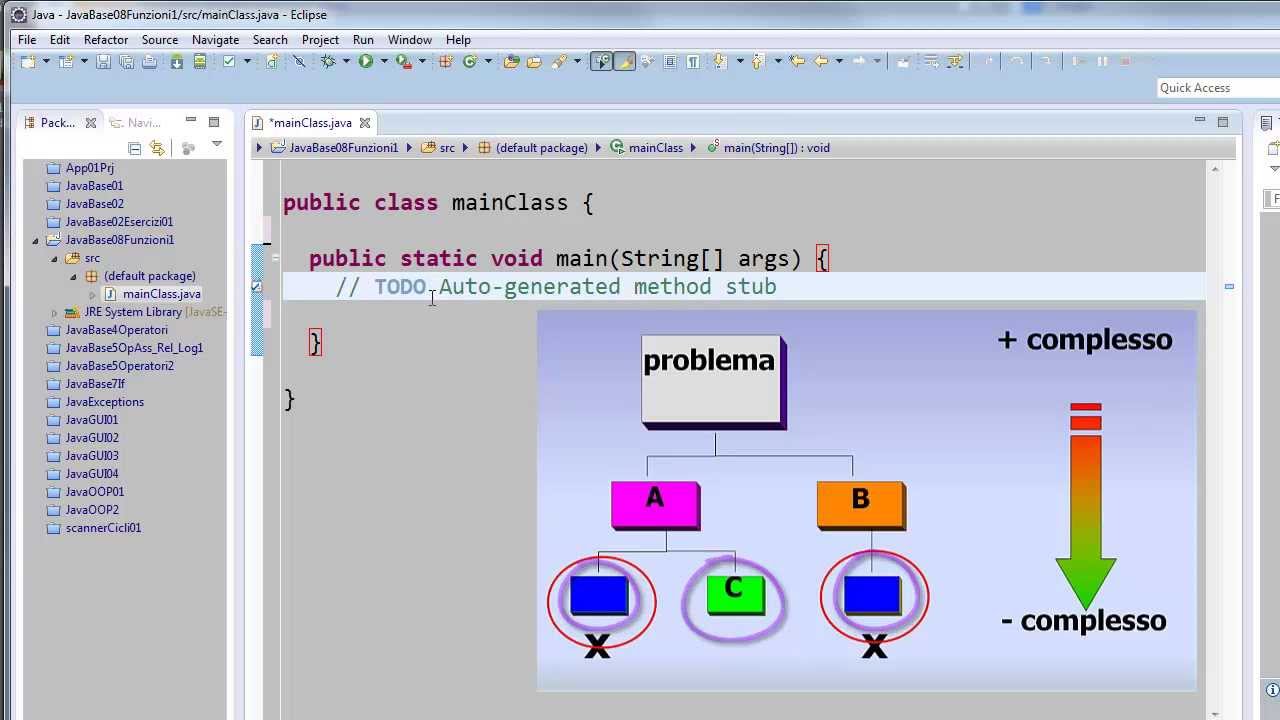Collapse the JavaBase08Funzioni1 project node

35,240
